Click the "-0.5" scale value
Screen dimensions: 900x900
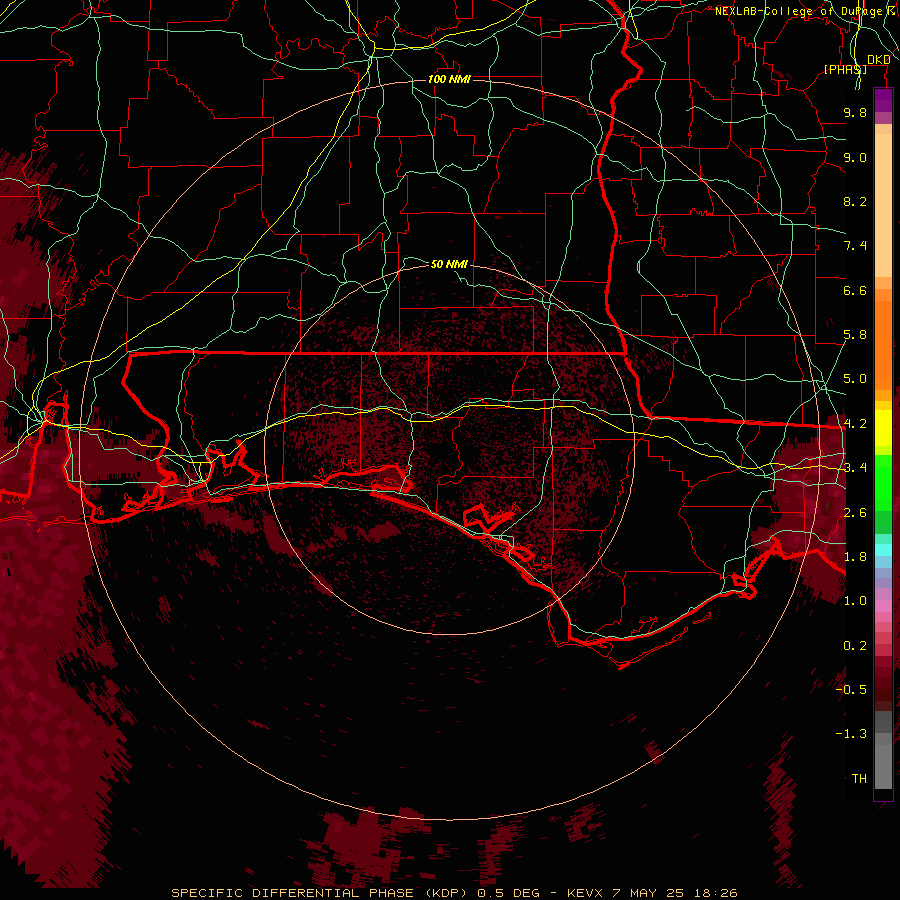pyautogui.click(x=851, y=690)
